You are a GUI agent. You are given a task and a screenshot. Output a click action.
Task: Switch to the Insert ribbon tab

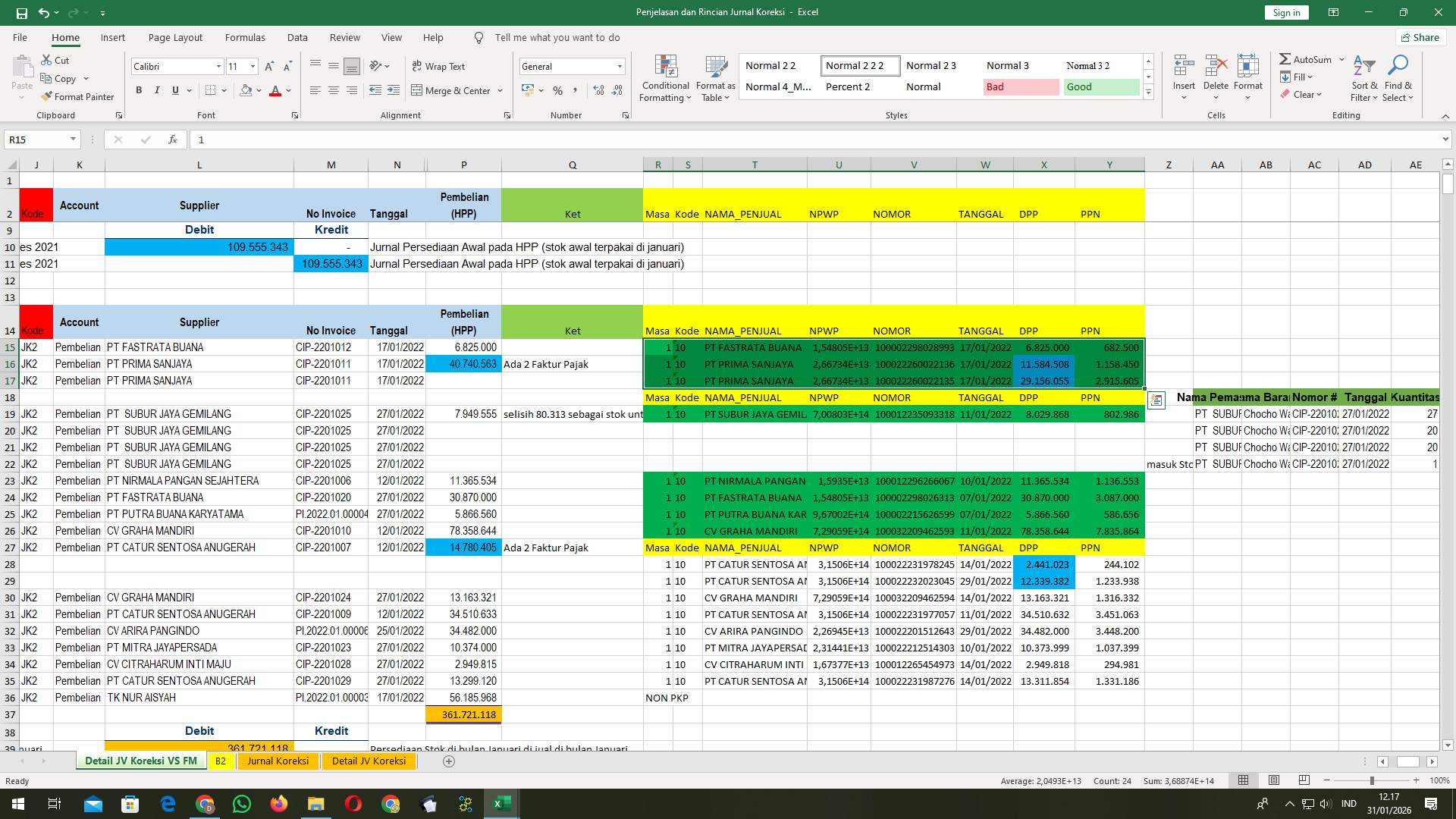112,37
